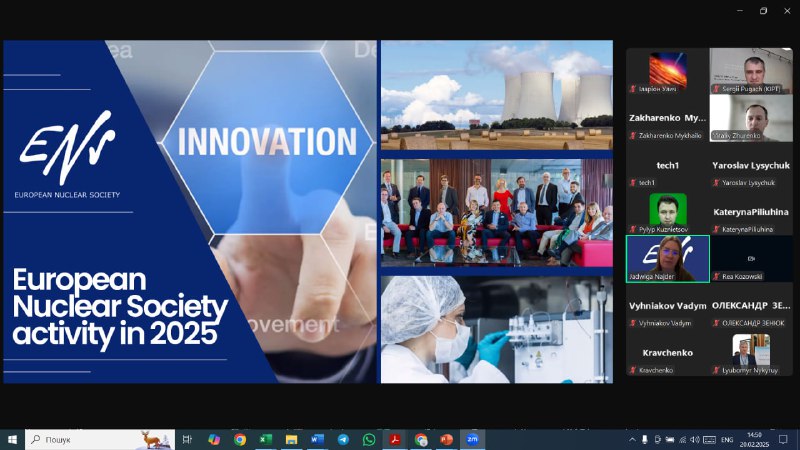Click the INNOVATION hexagon on the slide

(x=267, y=142)
